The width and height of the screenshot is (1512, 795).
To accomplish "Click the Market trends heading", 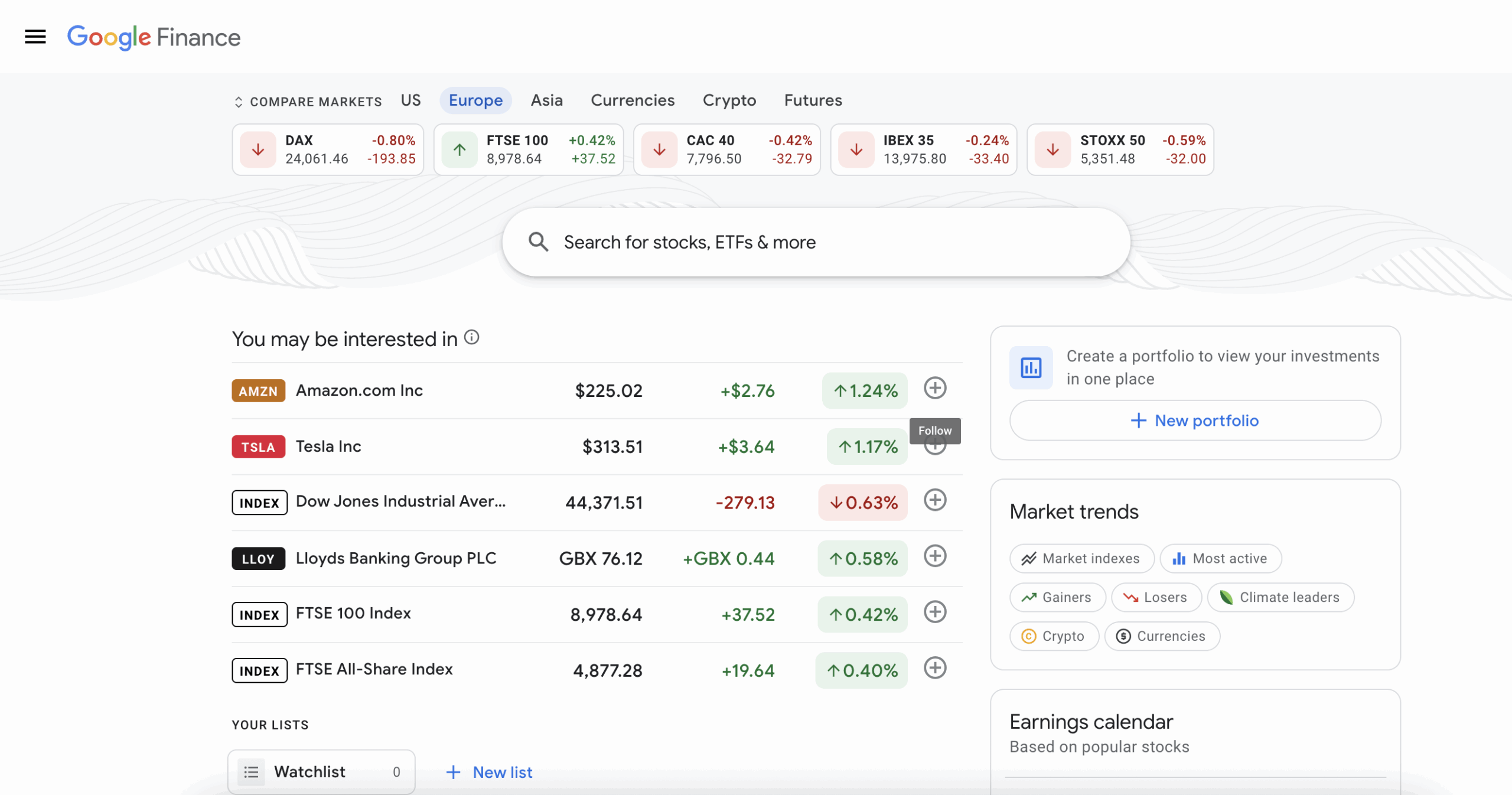I will tap(1074, 511).
